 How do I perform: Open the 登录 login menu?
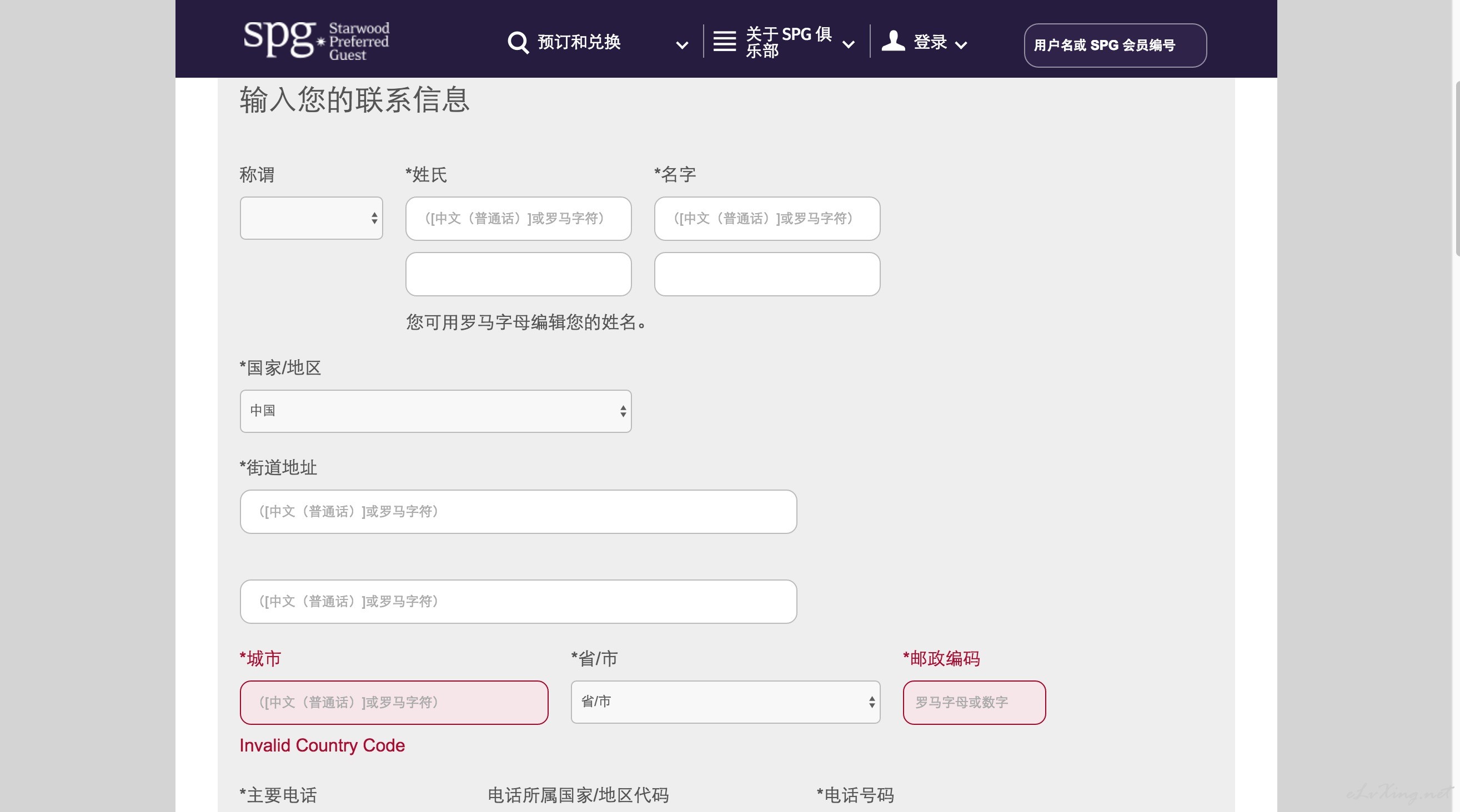(930, 43)
